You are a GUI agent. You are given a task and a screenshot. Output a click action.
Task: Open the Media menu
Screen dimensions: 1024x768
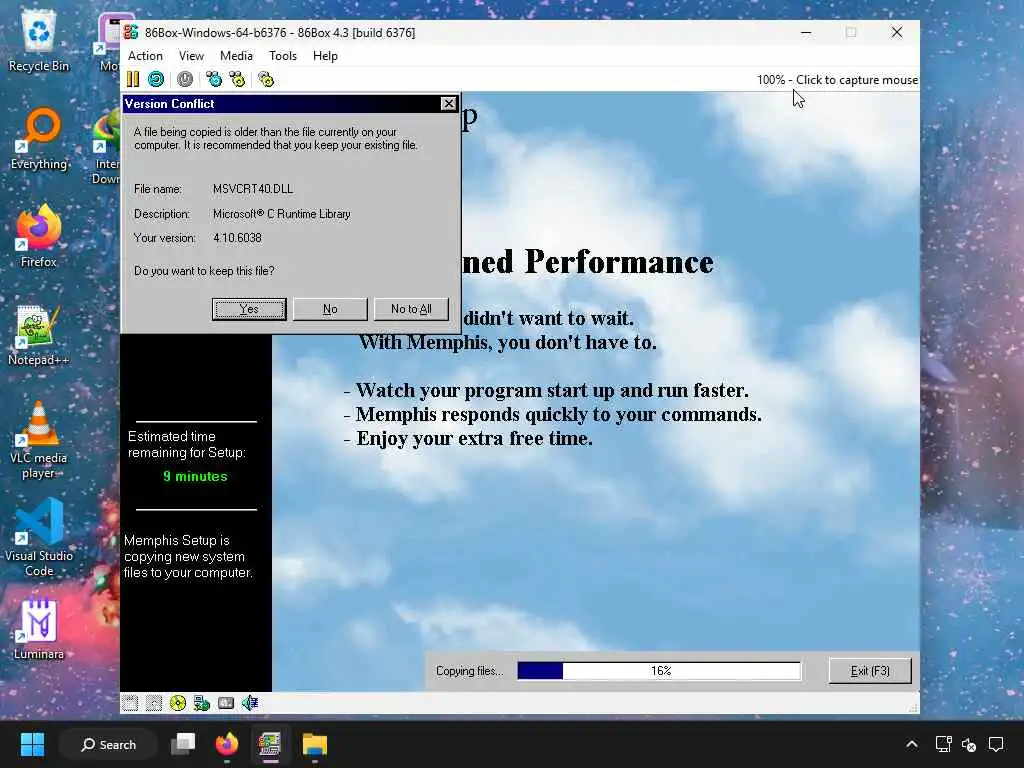236,56
